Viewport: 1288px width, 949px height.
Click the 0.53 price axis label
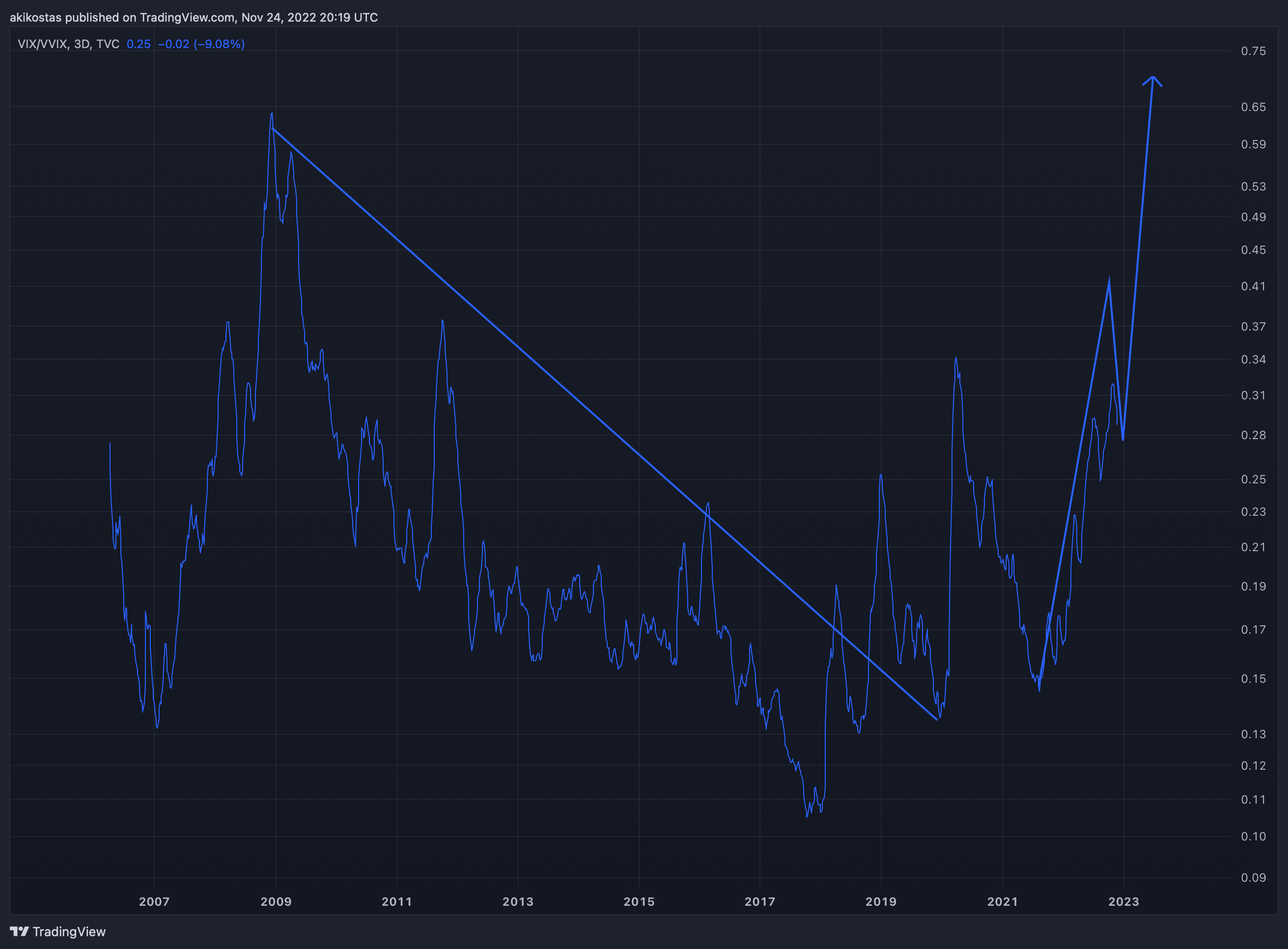point(1254,186)
